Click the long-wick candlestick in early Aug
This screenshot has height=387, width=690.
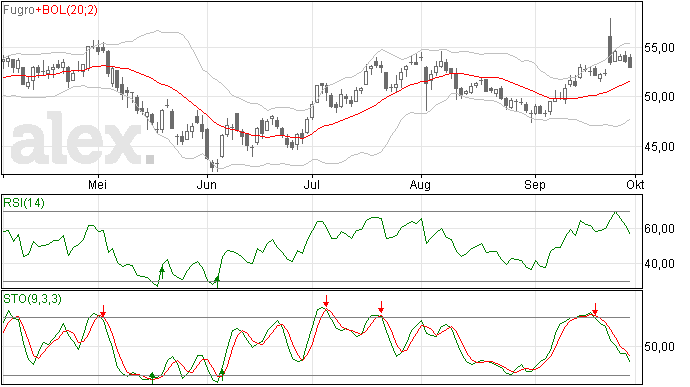point(426,89)
